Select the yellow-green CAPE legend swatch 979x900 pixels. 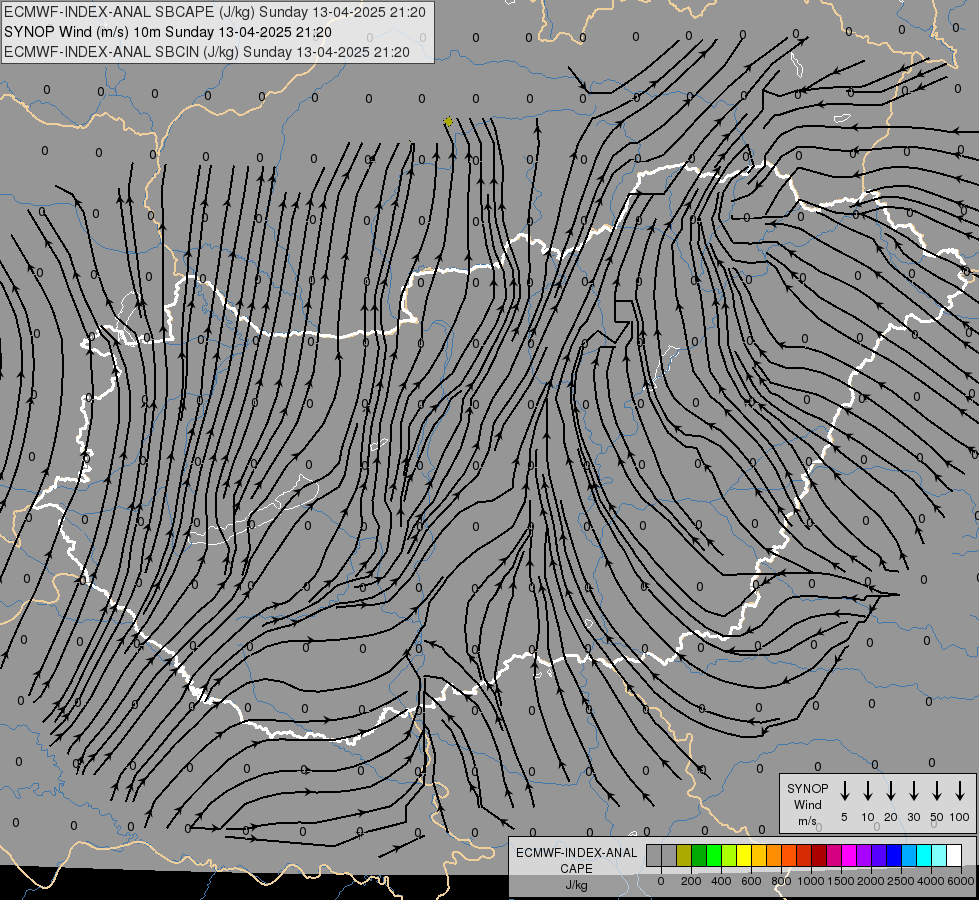pyautogui.click(x=729, y=855)
